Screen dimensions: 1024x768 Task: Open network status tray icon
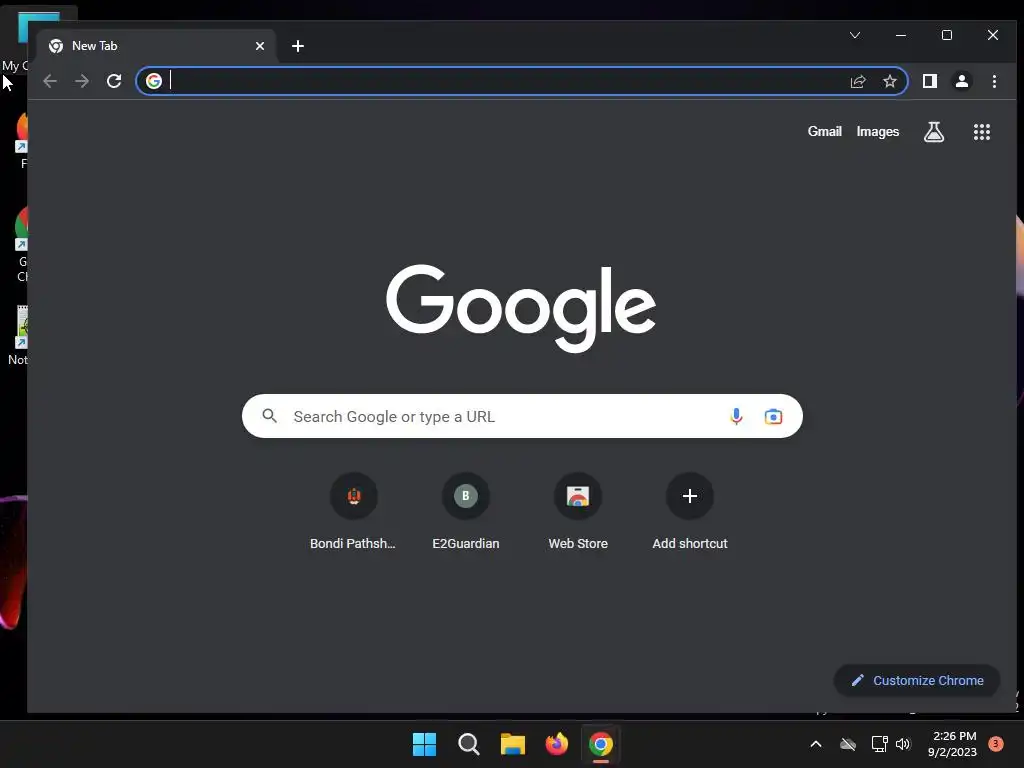(x=879, y=744)
